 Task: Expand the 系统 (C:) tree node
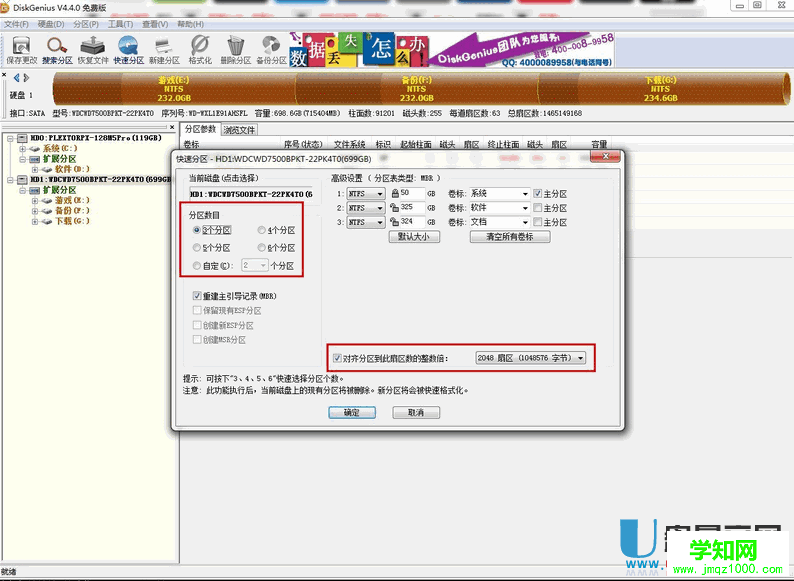click(22, 149)
